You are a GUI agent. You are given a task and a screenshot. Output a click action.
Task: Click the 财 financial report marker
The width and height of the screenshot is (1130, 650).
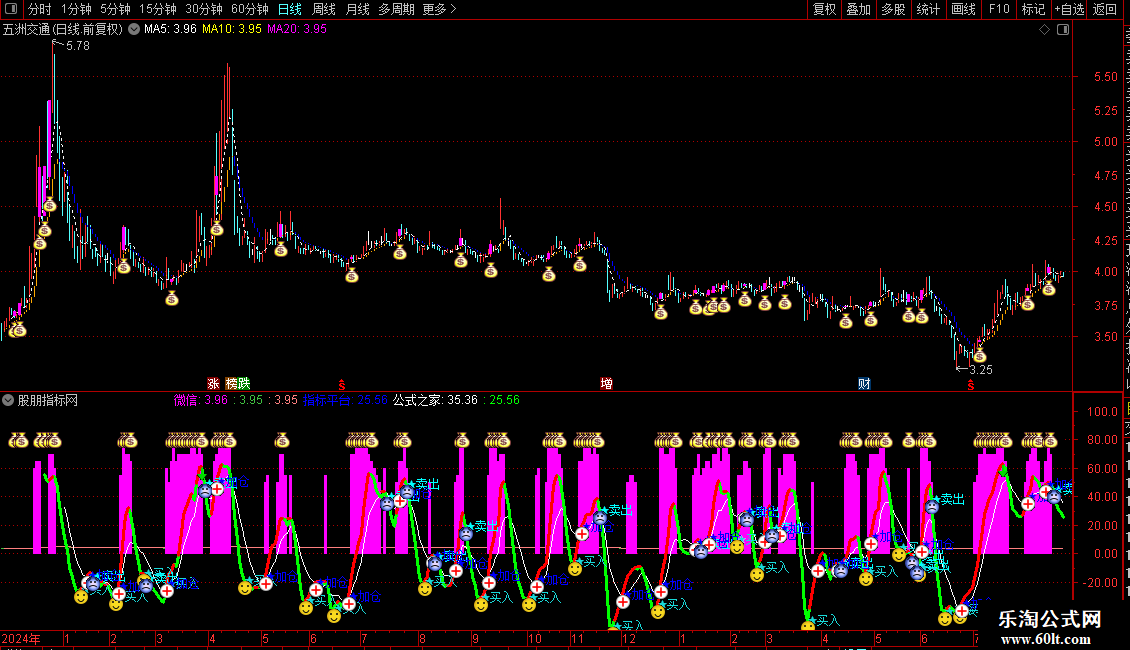click(x=864, y=383)
